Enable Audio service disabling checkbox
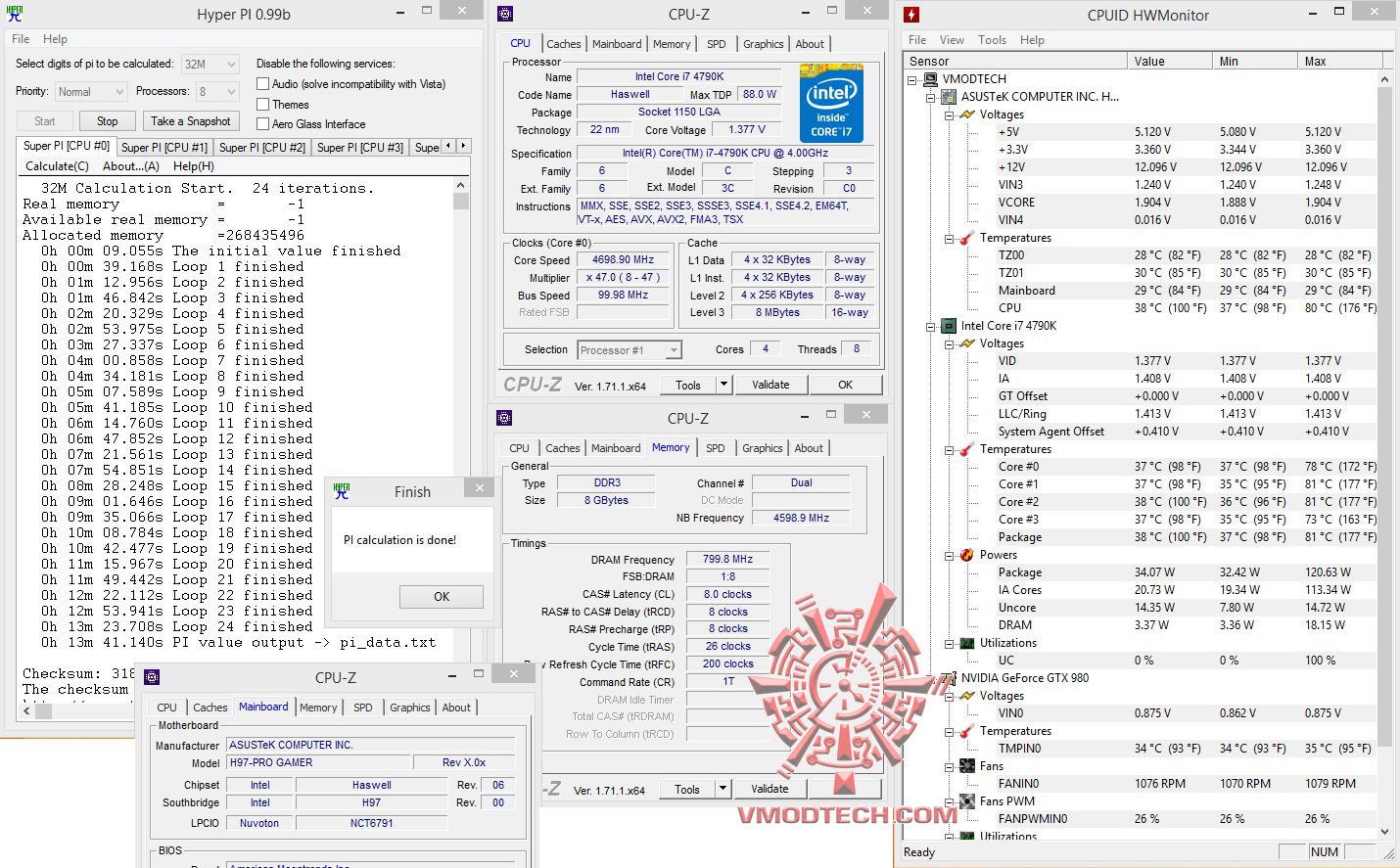The image size is (1400, 868). tap(262, 84)
